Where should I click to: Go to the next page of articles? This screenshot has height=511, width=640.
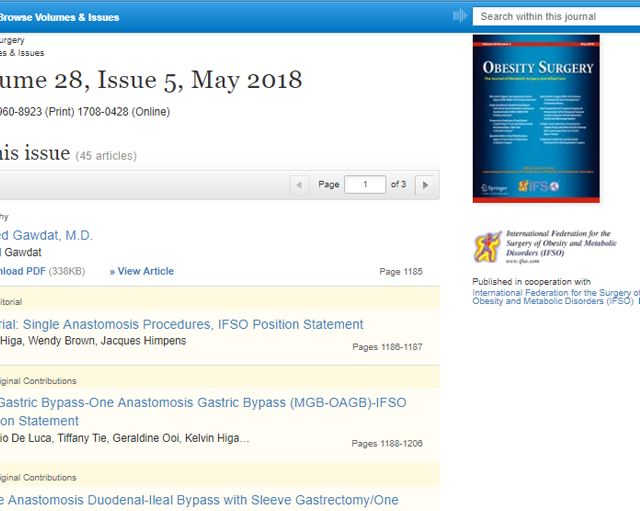(426, 185)
